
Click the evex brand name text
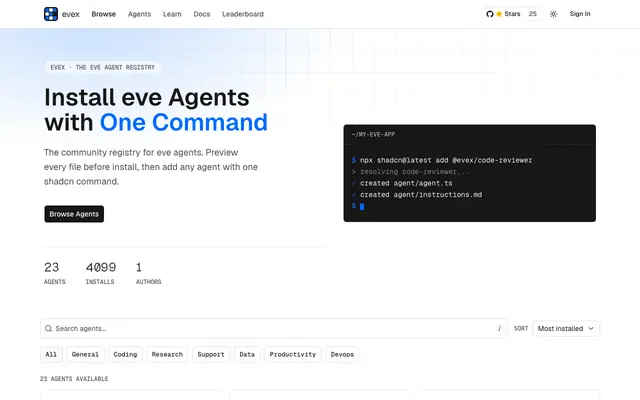(71, 14)
